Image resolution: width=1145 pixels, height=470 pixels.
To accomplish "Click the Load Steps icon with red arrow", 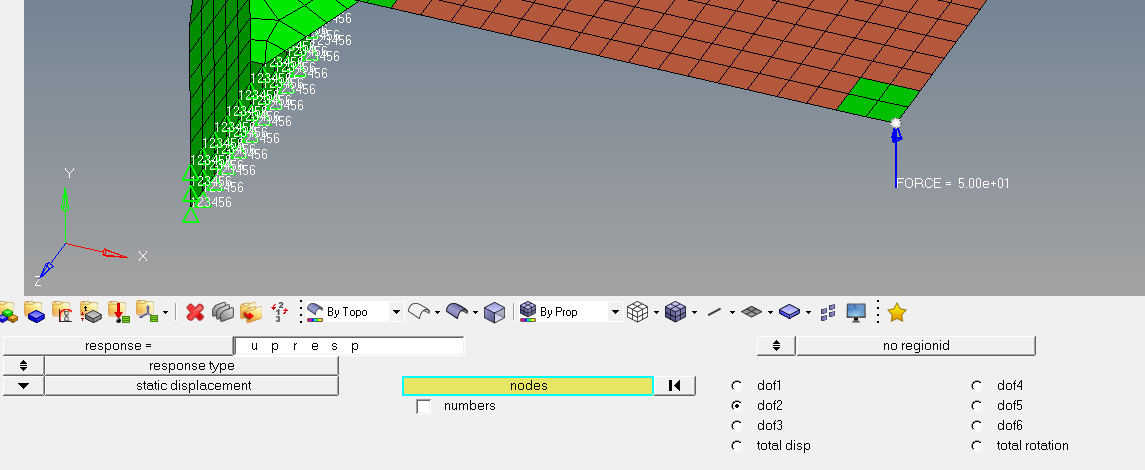I will (x=118, y=312).
